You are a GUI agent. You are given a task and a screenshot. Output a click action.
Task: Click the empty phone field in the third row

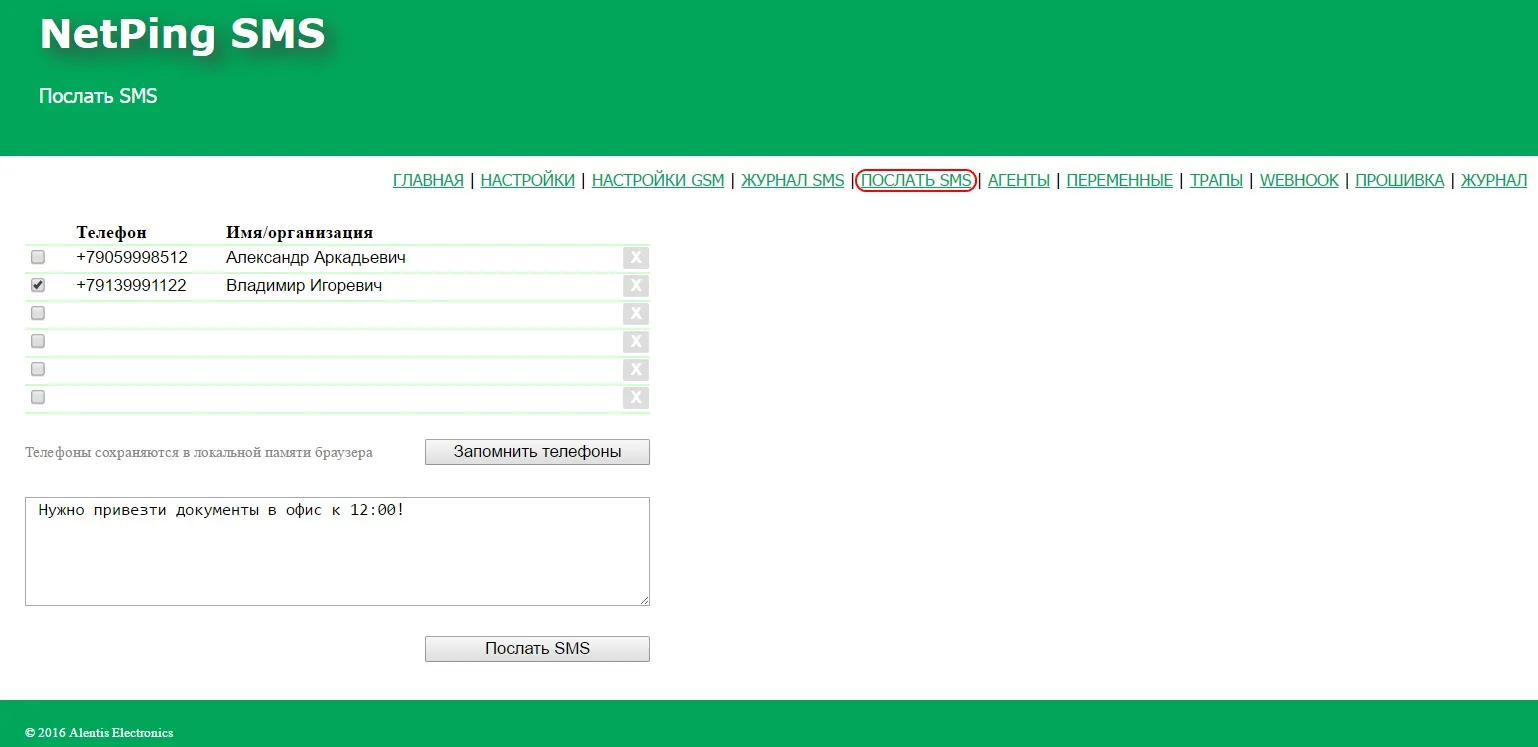click(148, 314)
